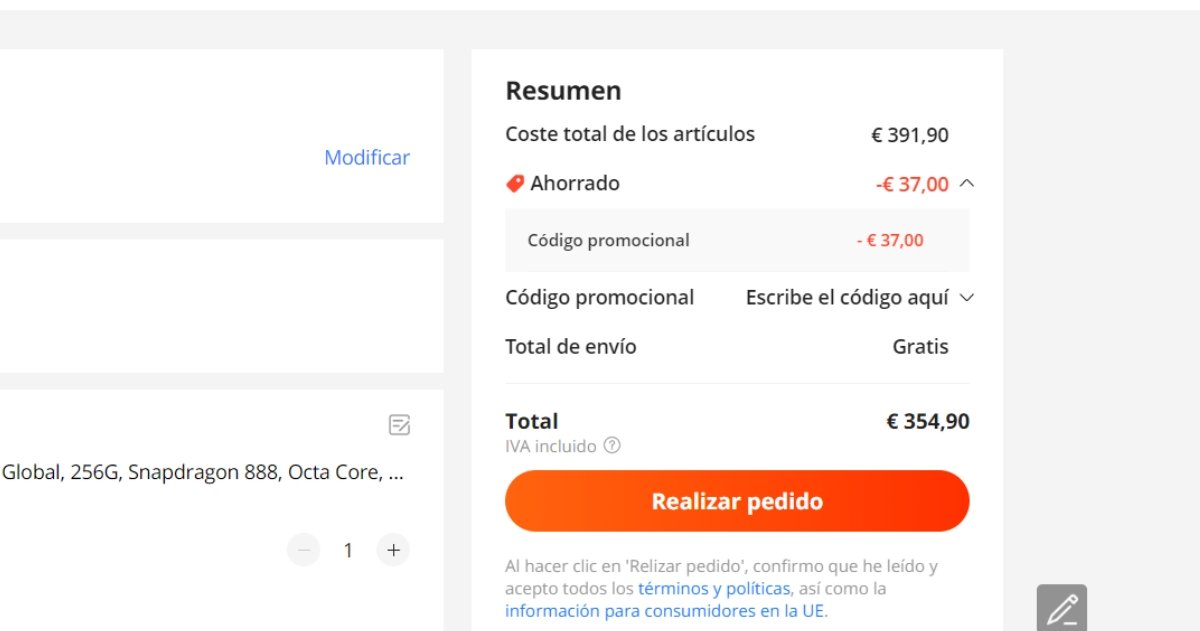Open the order note edit icon
Screen dimensions: 1200x631
399,425
